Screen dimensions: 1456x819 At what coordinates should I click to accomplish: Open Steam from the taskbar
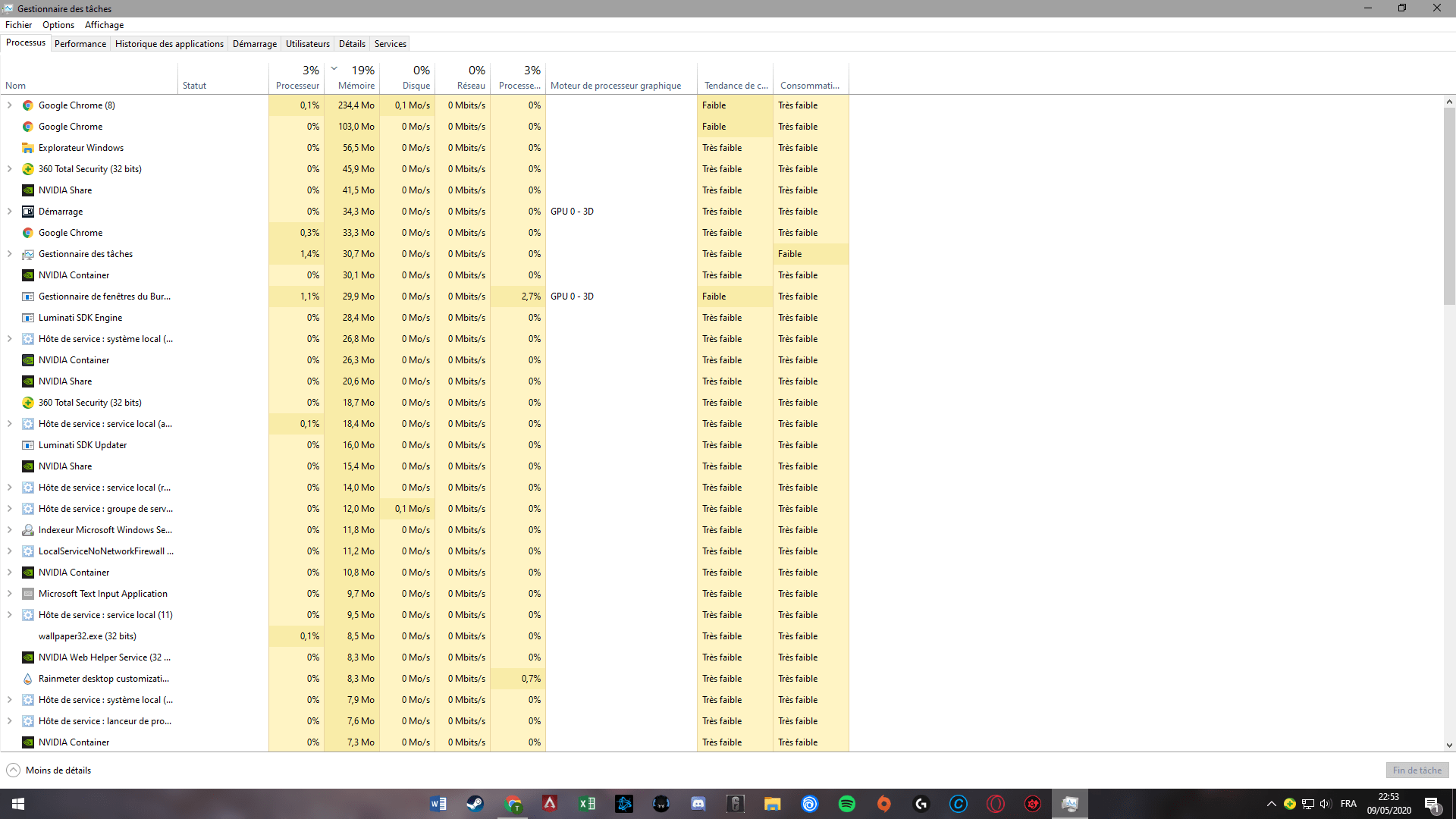pyautogui.click(x=475, y=804)
